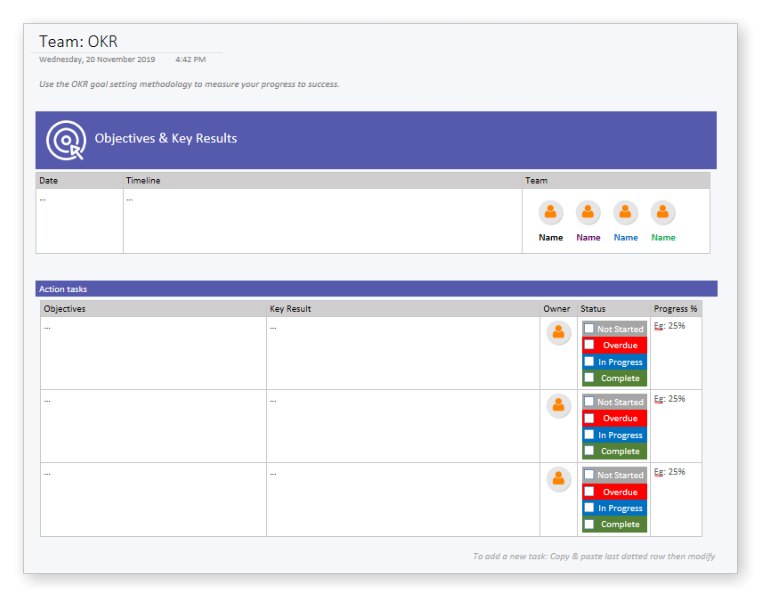Check Overdue in the second task row
The height and width of the screenshot is (606, 770).
pyautogui.click(x=589, y=418)
